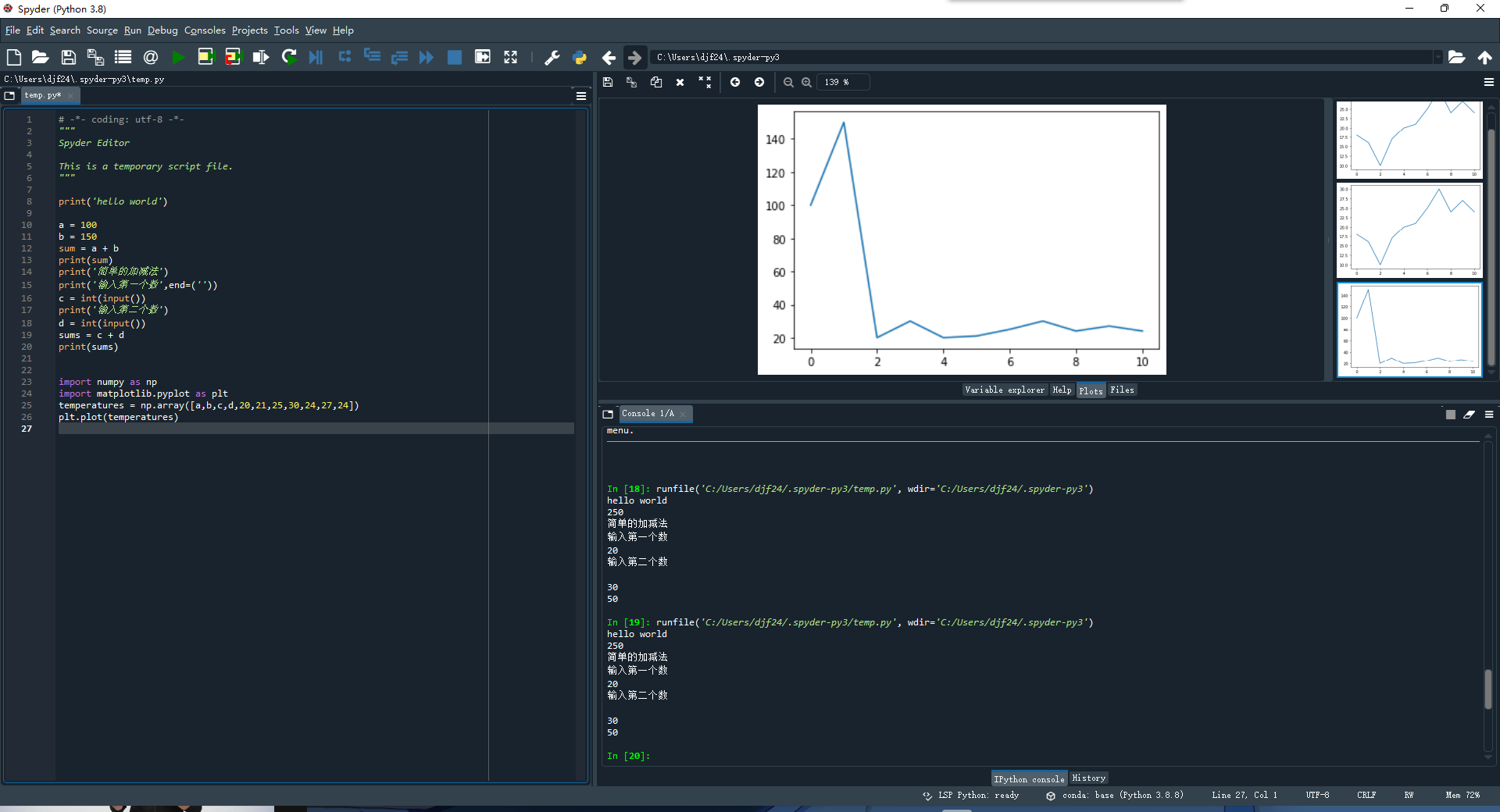This screenshot has height=812, width=1500.
Task: Select the third plot thumbnail
Action: click(1409, 329)
